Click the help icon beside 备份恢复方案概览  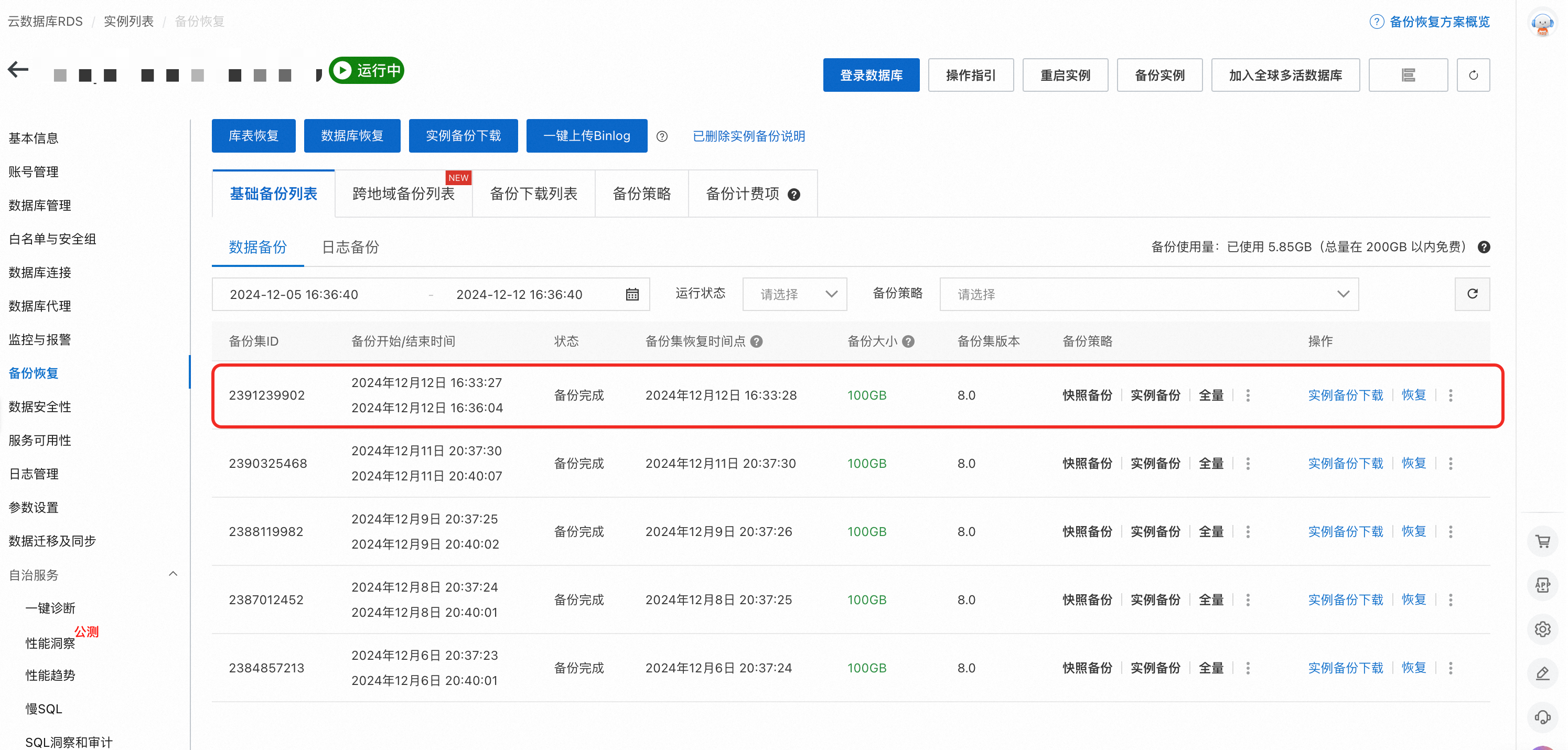(1376, 22)
